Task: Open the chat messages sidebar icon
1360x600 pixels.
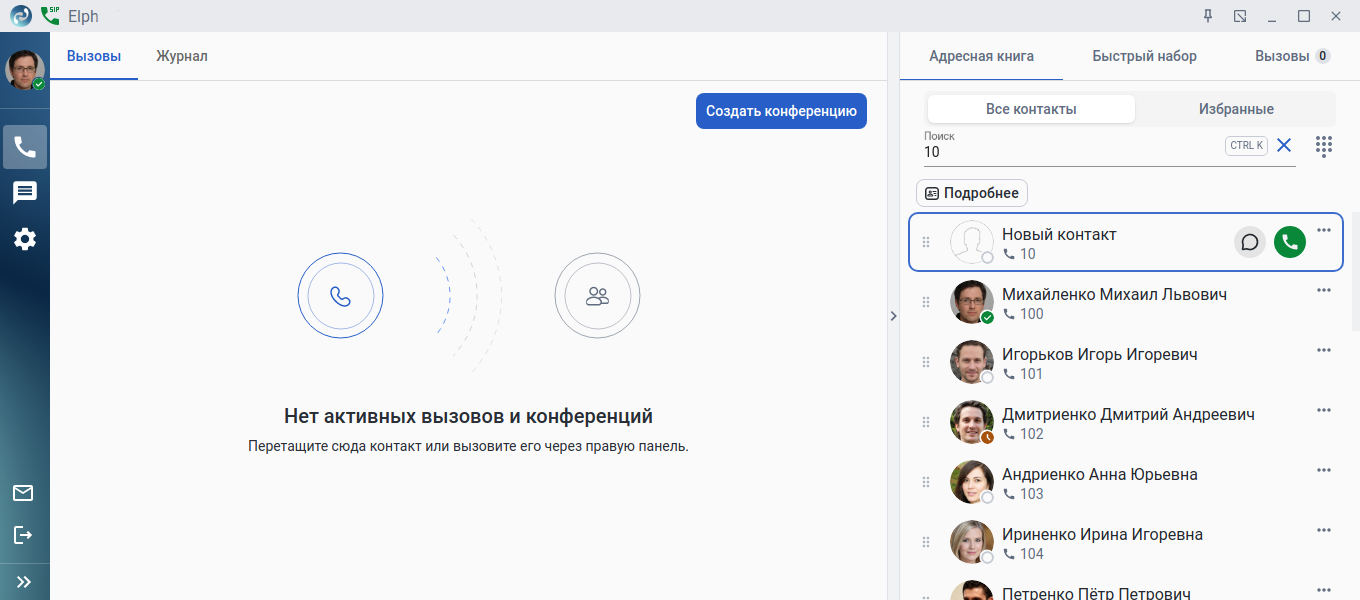Action: coord(25,193)
